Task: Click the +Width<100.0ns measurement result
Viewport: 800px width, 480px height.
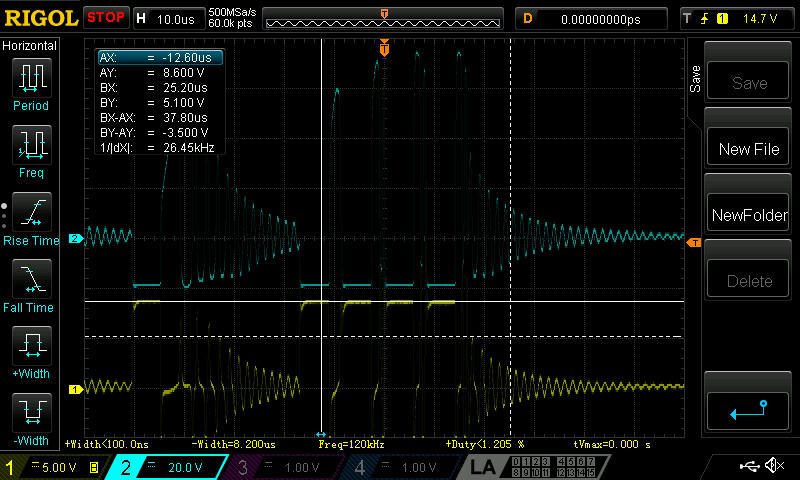Action: (x=107, y=444)
